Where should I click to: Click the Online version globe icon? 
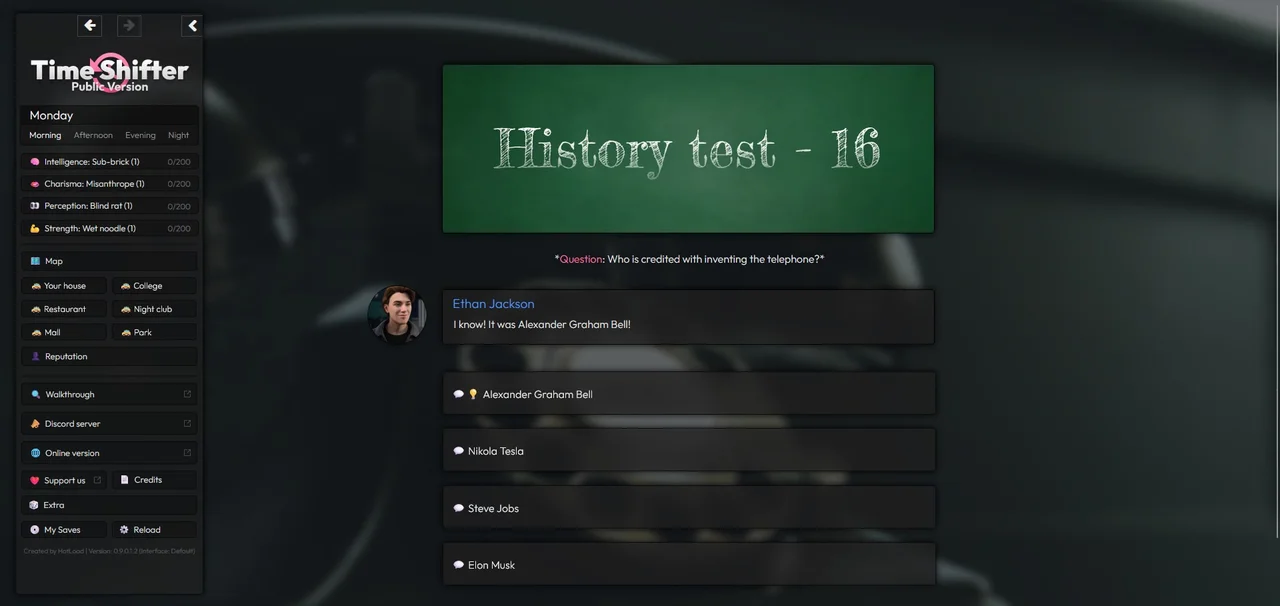(x=35, y=453)
